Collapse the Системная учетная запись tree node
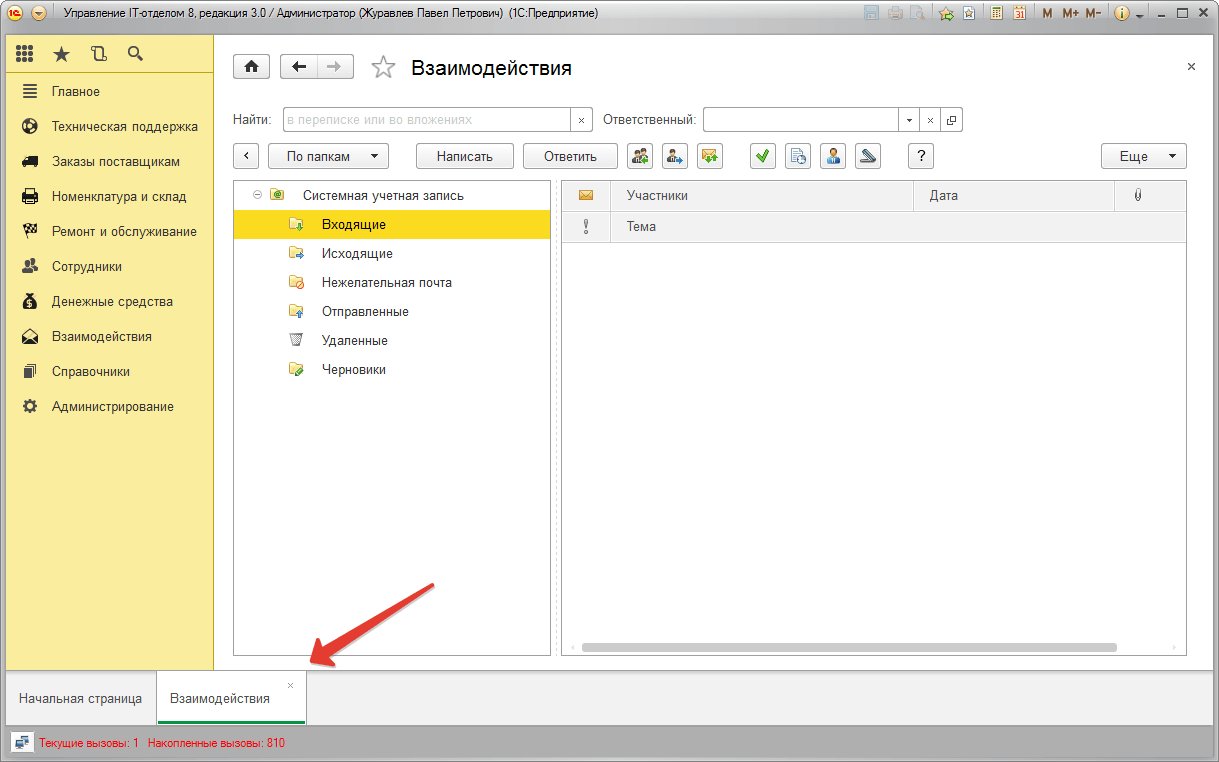The height and width of the screenshot is (762, 1219). point(257,195)
